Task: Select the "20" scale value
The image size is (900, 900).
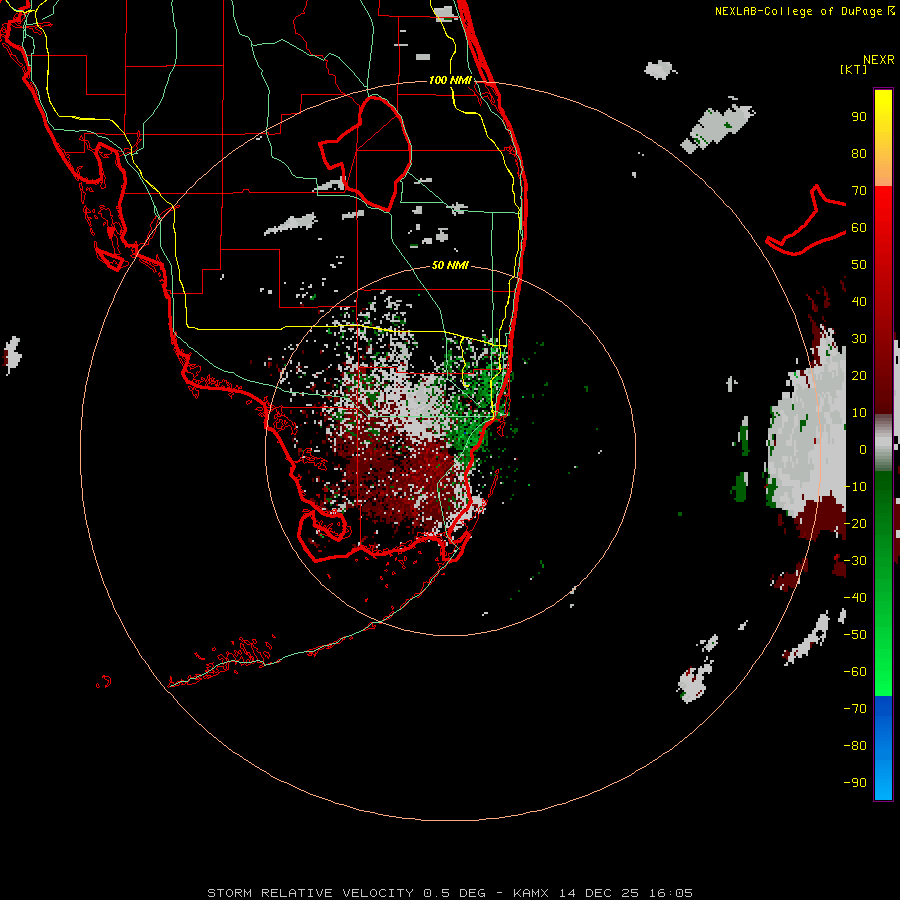Action: (x=859, y=375)
